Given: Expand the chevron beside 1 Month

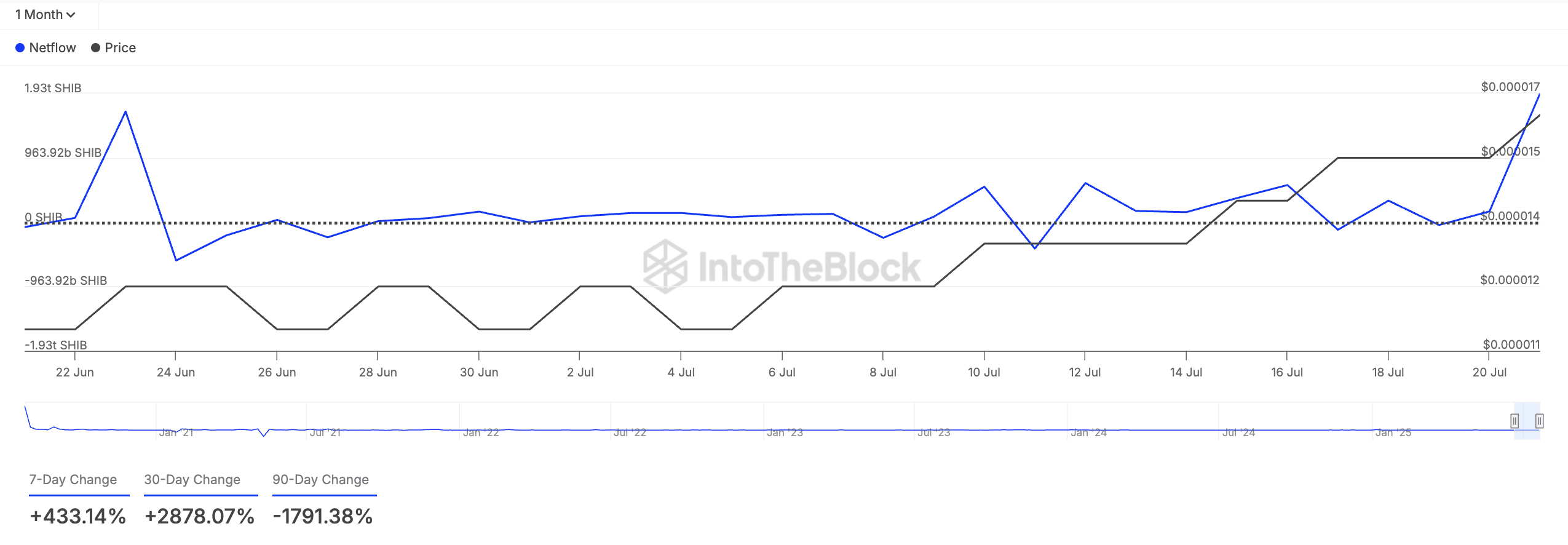Looking at the screenshot, I should coord(72,14).
